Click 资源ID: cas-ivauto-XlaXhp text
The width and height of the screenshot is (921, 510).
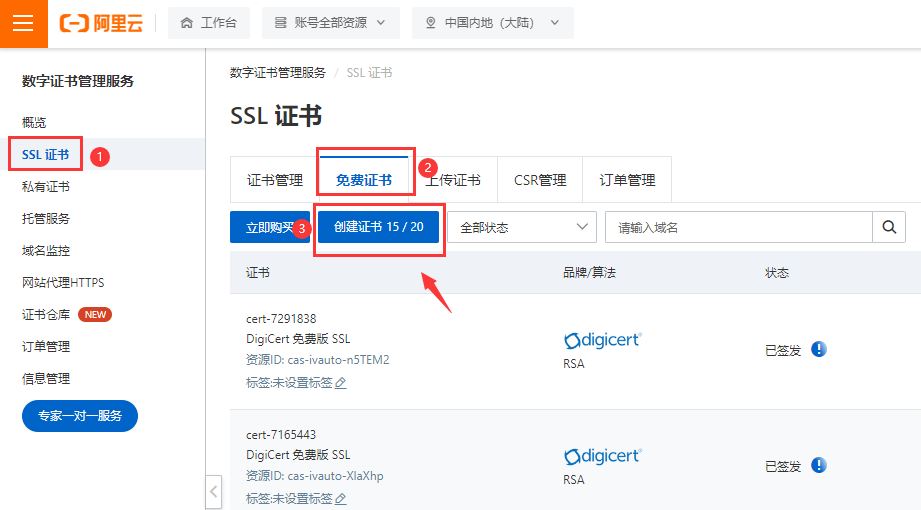coord(314,476)
